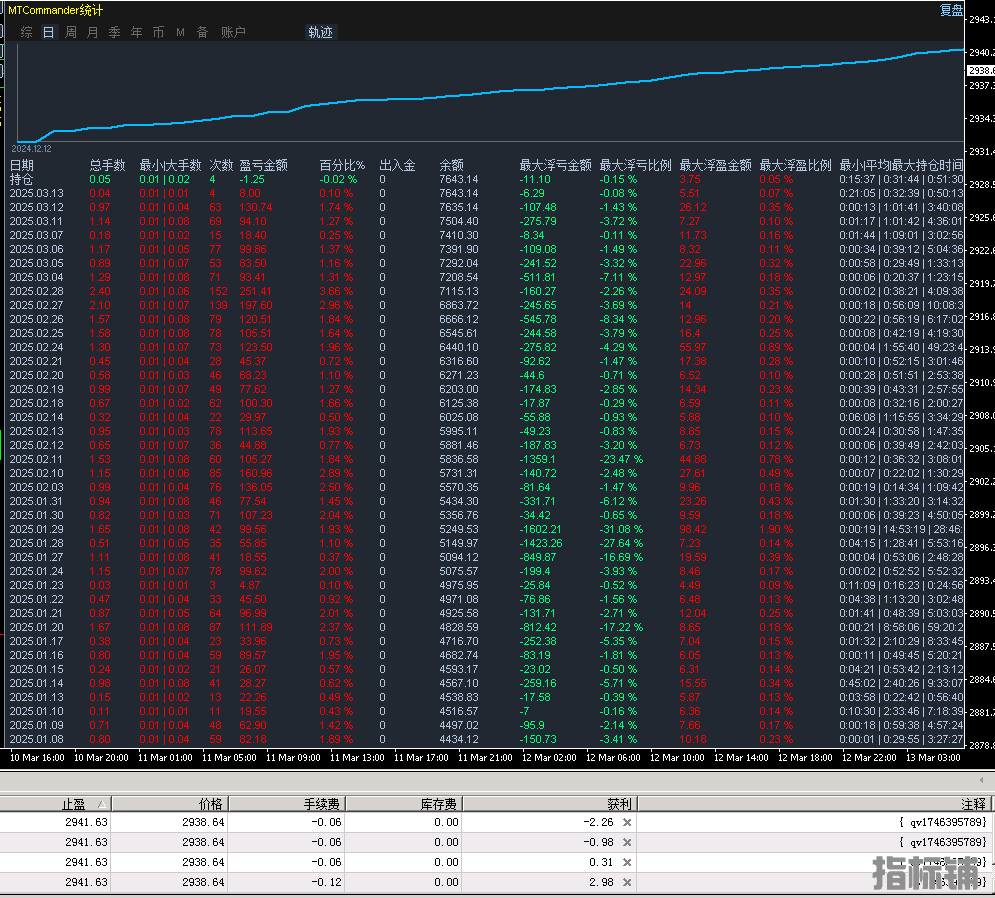The height and width of the screenshot is (898, 995).
Task: Sort orders by 获利 column header
Action: pos(550,804)
